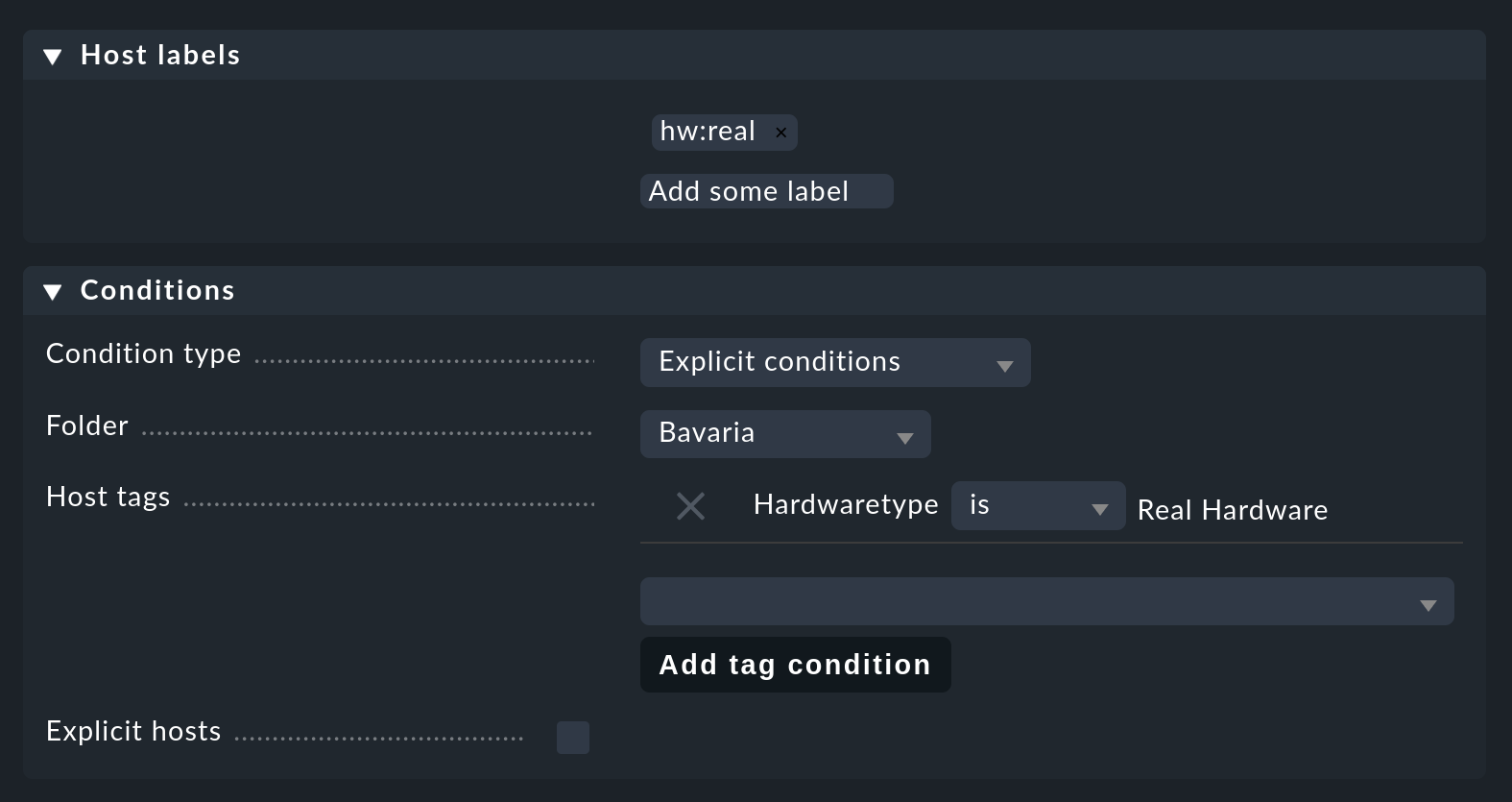This screenshot has width=1512, height=802.
Task: Collapse the Host labels section triangle
Action: coord(54,56)
